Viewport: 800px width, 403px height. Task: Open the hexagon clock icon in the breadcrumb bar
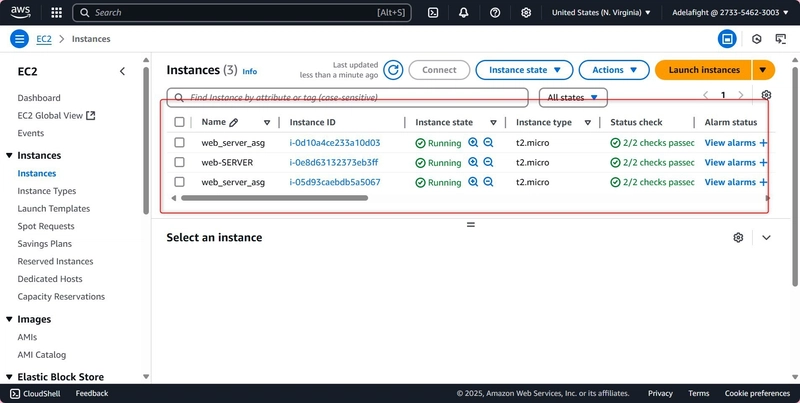(x=757, y=39)
